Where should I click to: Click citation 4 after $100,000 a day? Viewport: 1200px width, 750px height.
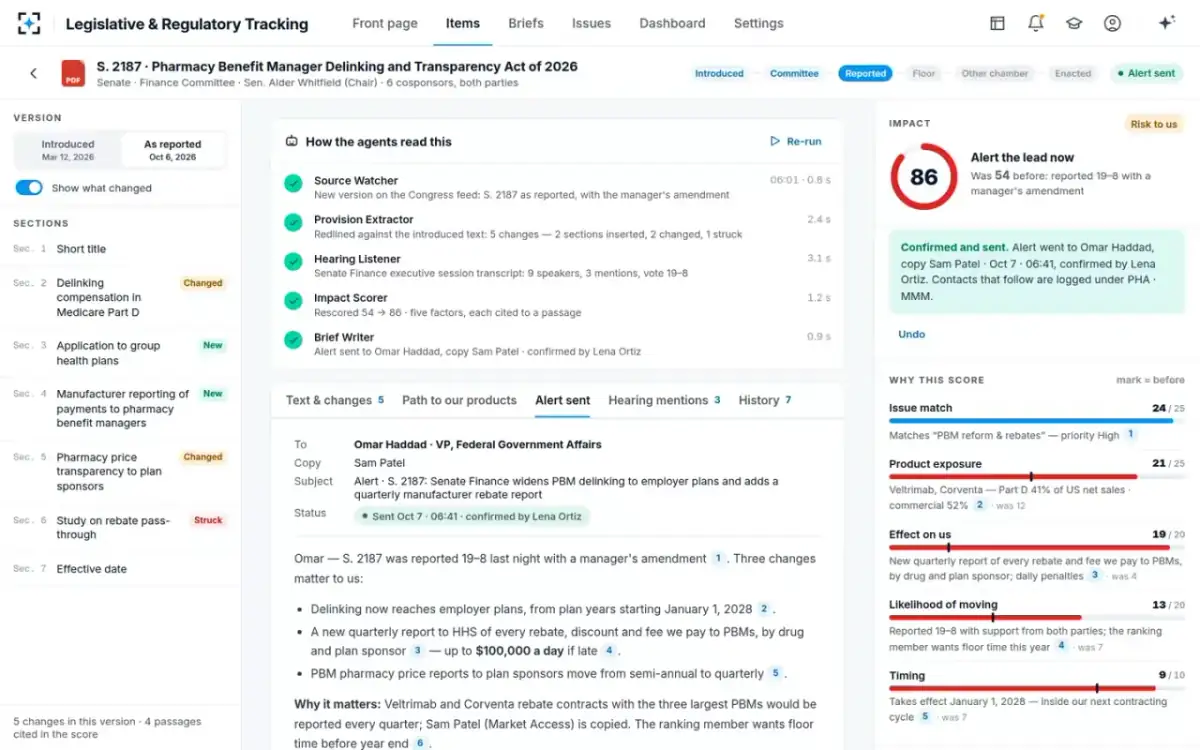point(608,651)
